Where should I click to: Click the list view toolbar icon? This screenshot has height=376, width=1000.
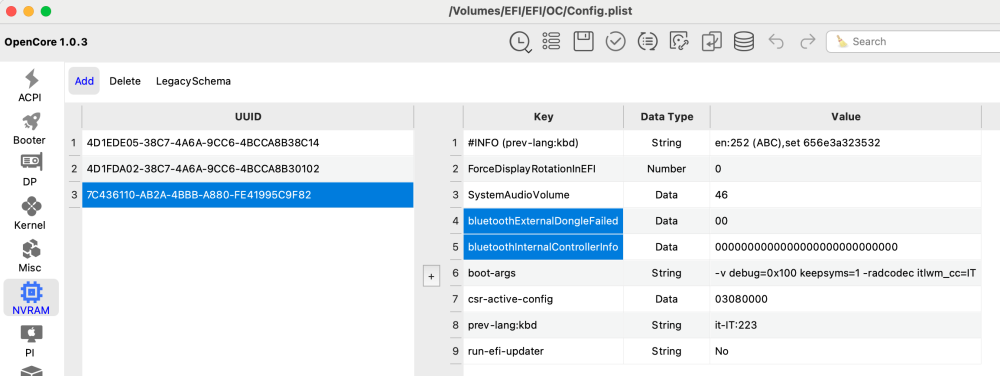[551, 42]
